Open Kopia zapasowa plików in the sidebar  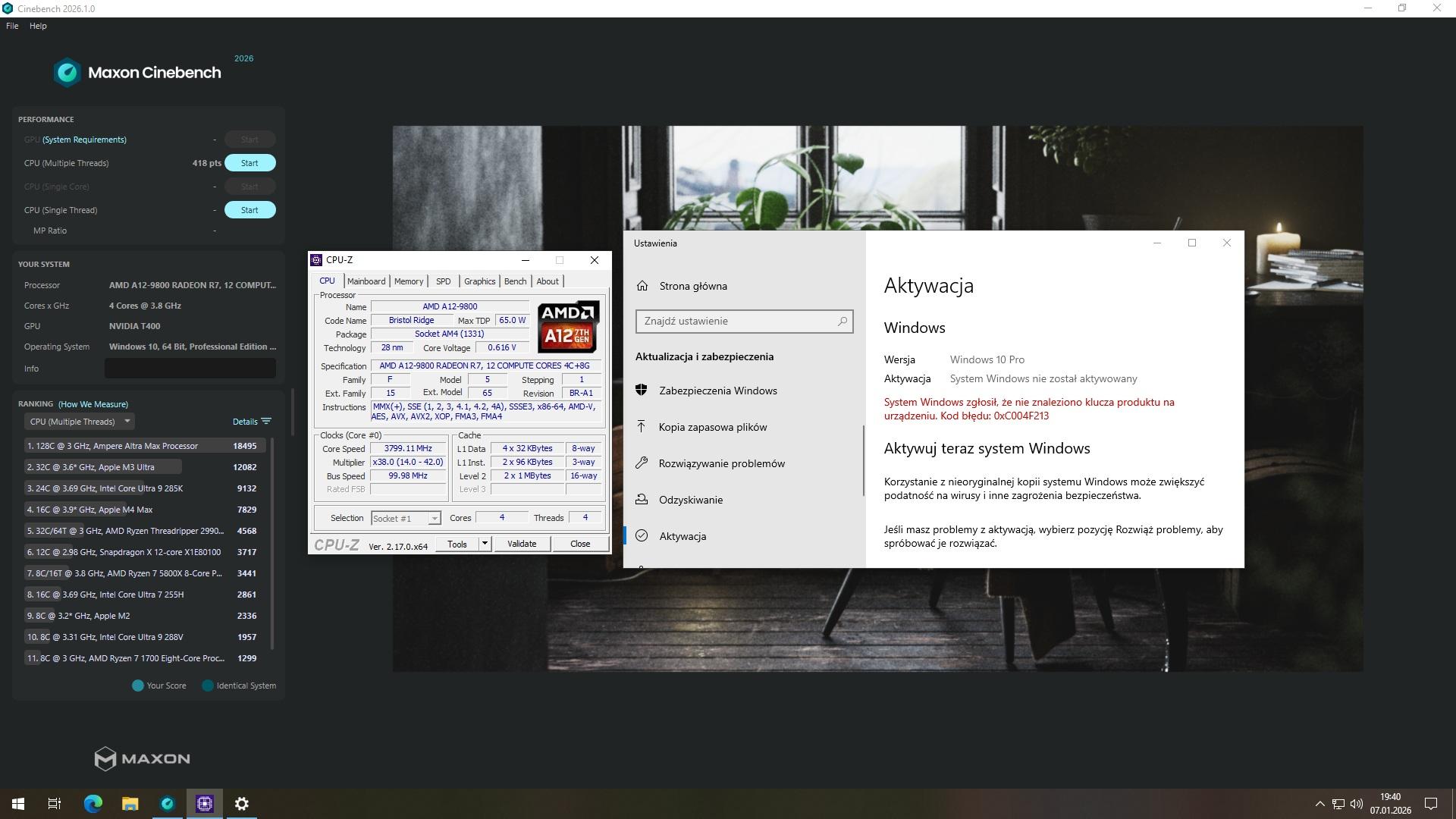[712, 427]
